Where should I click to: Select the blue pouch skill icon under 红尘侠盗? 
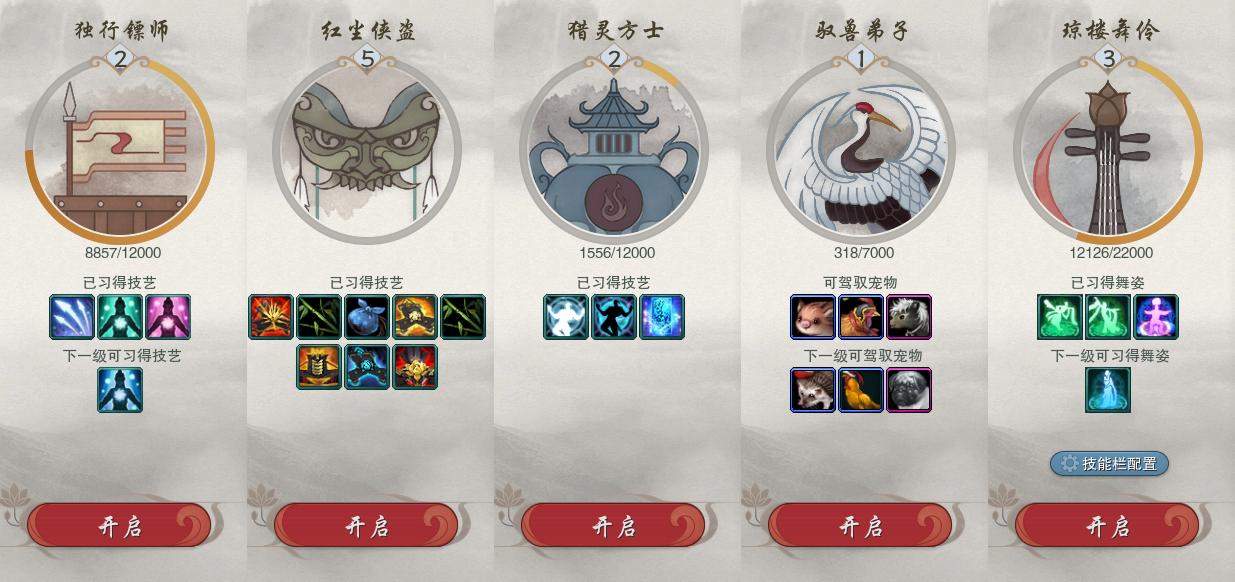pos(367,317)
